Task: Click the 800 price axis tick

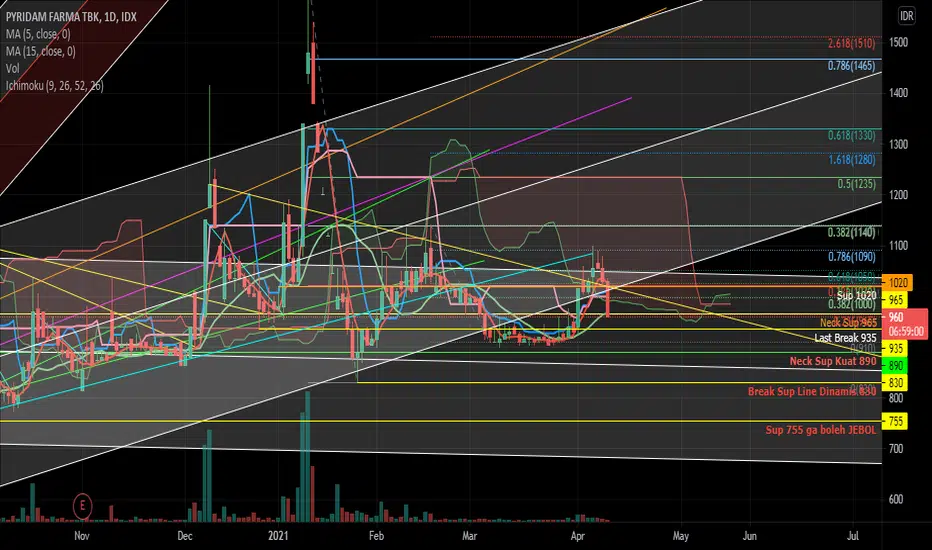Action: coord(896,398)
